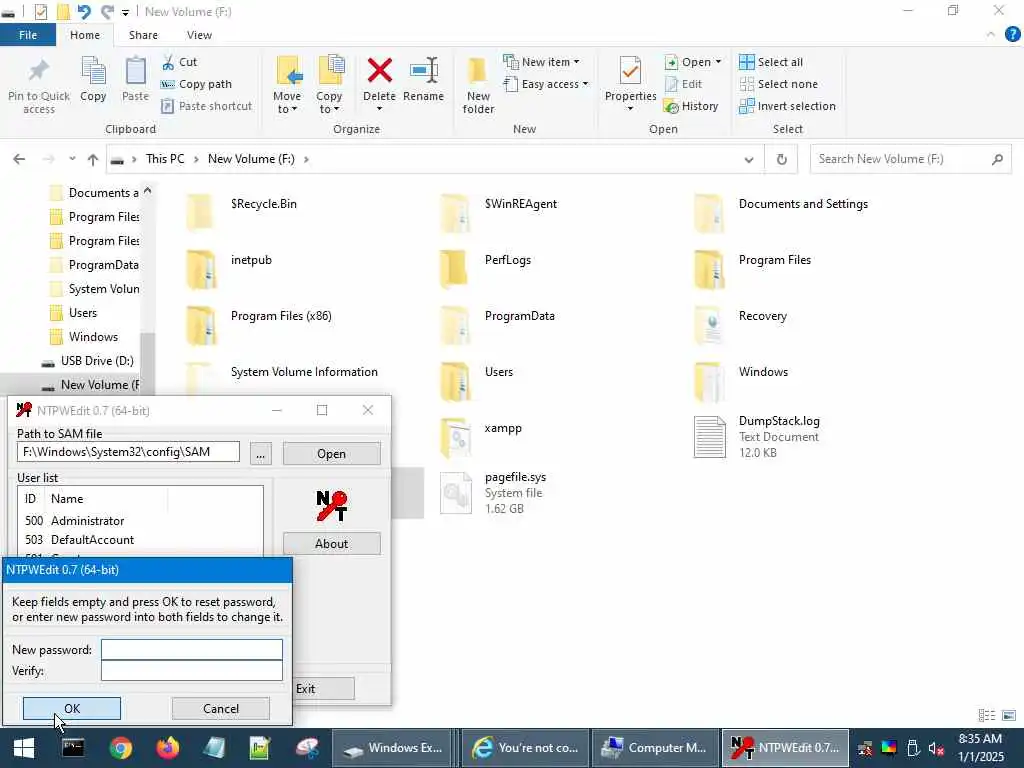Open History in ribbon

tap(691, 106)
